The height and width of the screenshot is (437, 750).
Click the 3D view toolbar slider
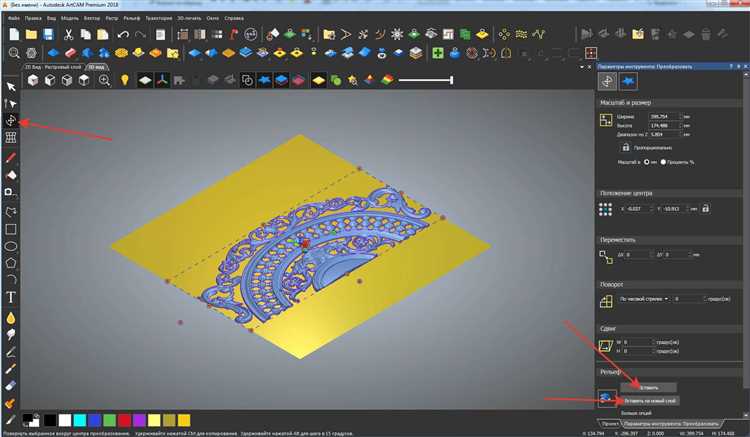(x=426, y=80)
